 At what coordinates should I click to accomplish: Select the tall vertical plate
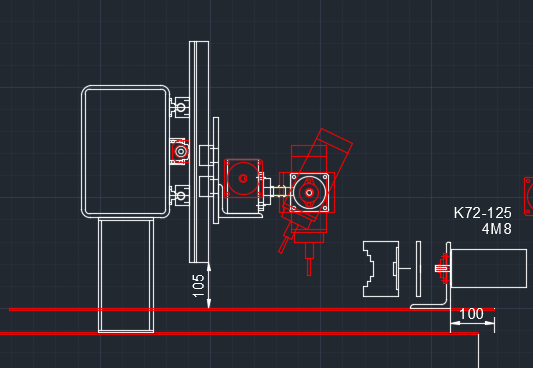pos(199,152)
